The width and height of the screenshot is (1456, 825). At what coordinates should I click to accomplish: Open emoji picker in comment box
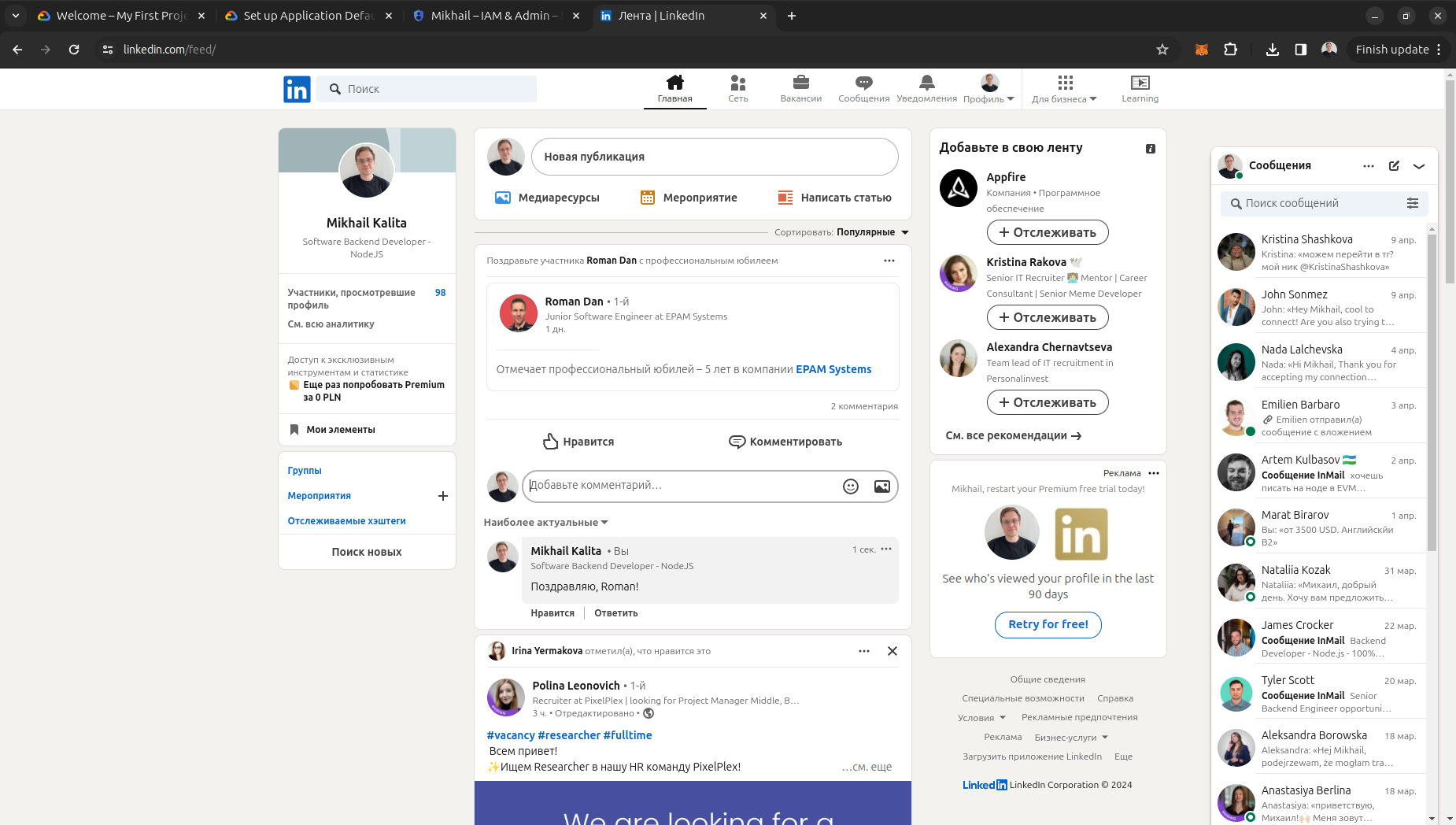(x=851, y=486)
